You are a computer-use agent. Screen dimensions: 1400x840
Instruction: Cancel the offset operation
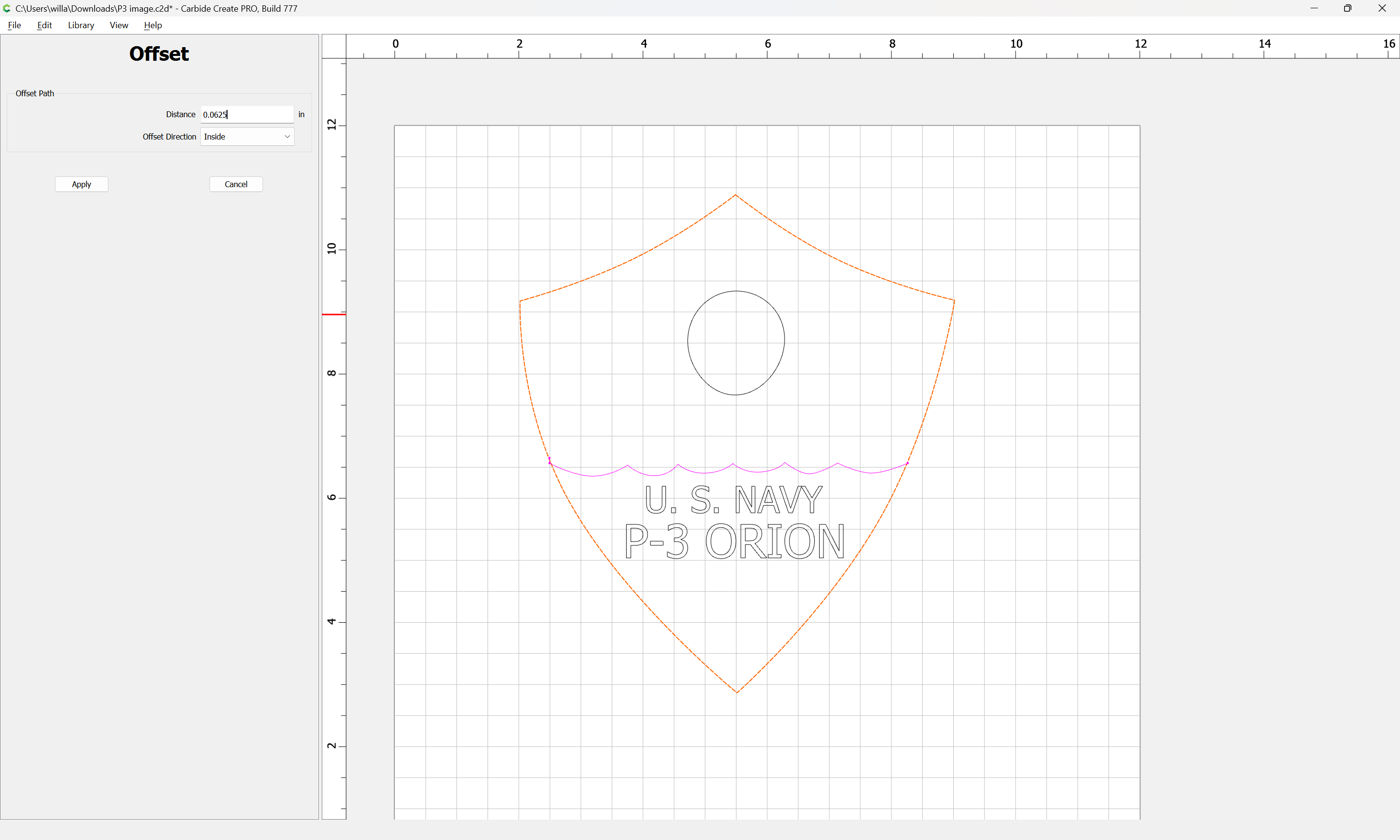pos(236,184)
